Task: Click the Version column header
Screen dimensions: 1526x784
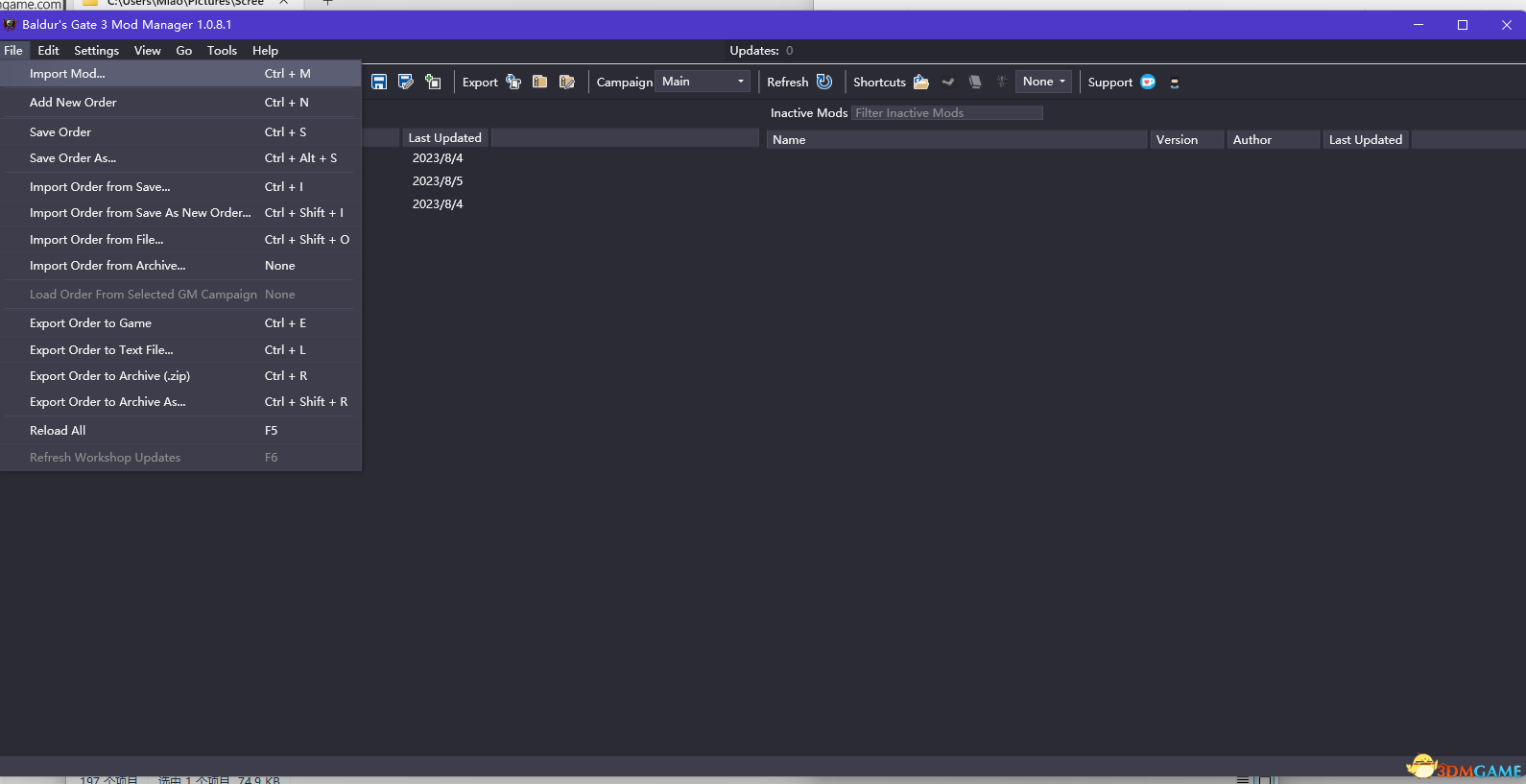Action: click(x=1177, y=140)
